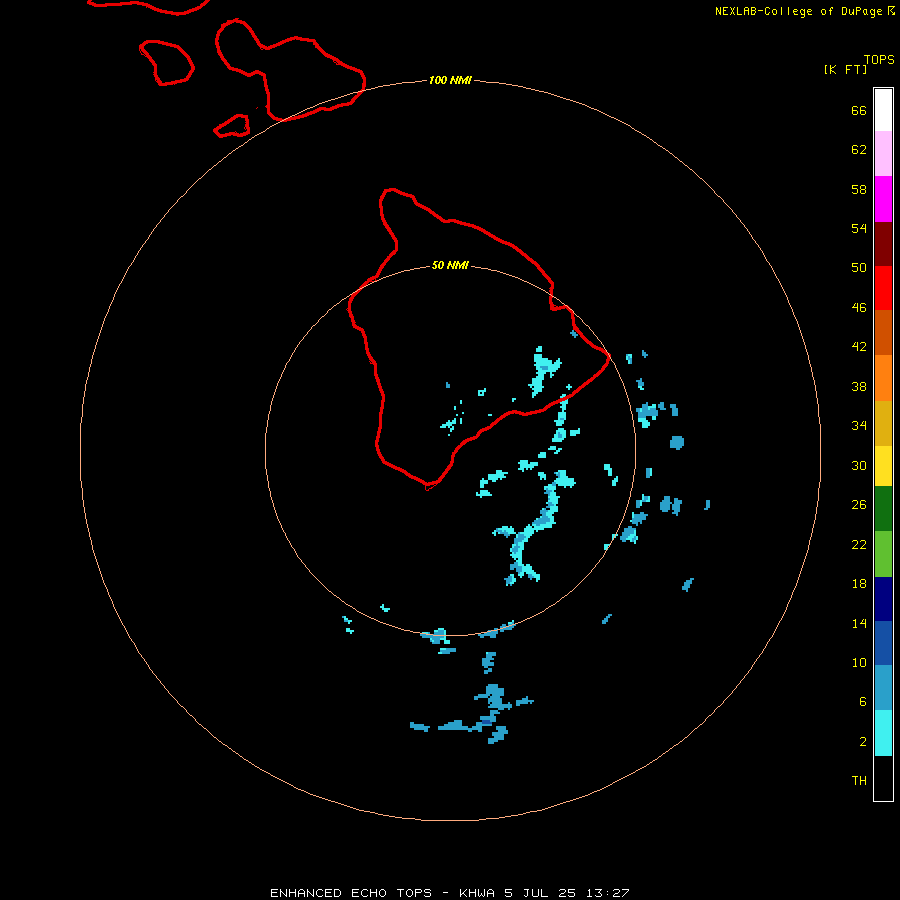Click the light pink 62K ft legend swatch
900x900 pixels.
click(883, 153)
